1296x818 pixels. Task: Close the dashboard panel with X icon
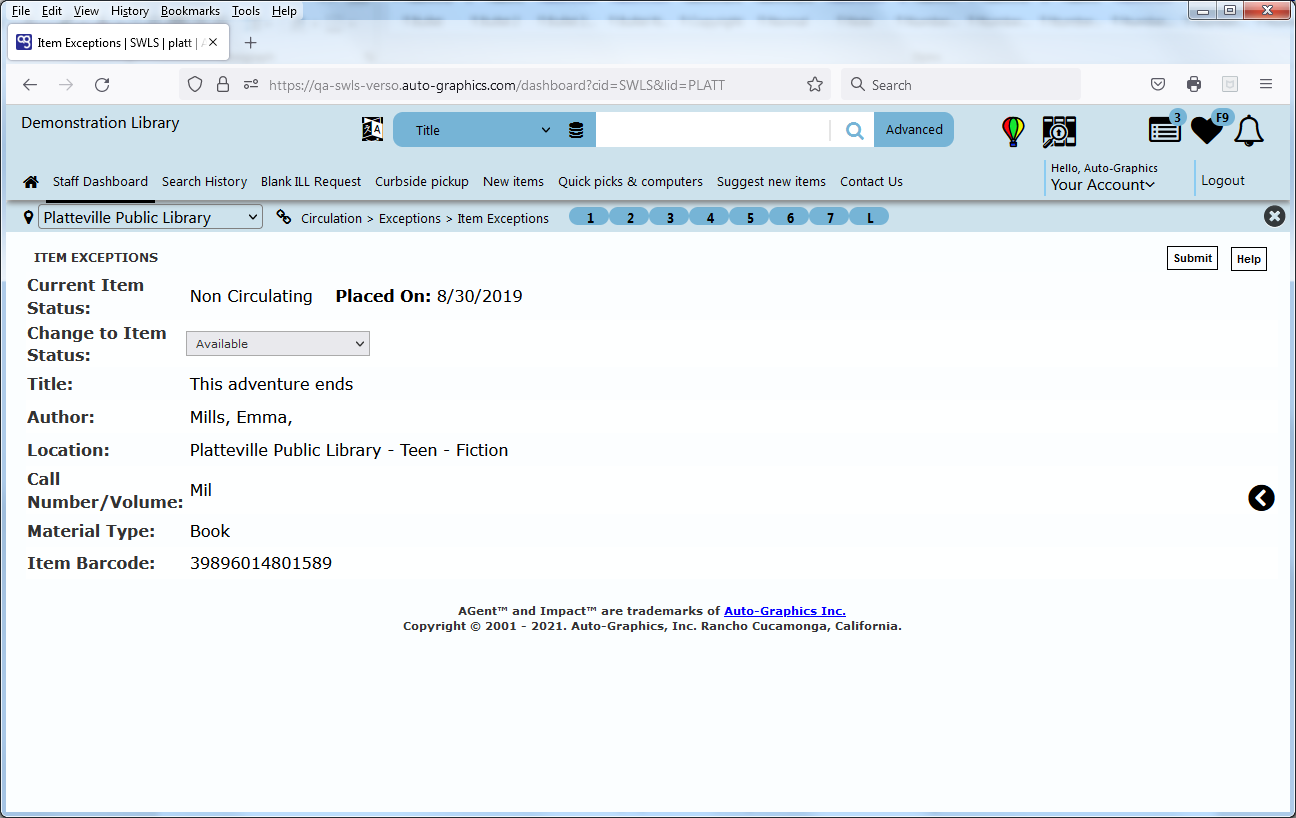(x=1274, y=216)
